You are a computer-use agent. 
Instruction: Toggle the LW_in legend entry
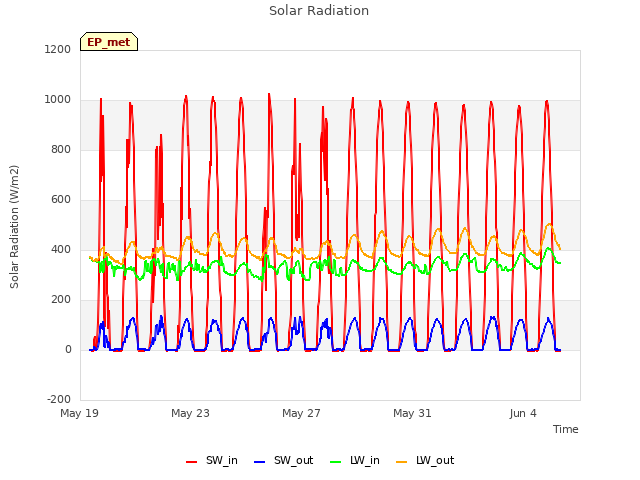(355, 460)
